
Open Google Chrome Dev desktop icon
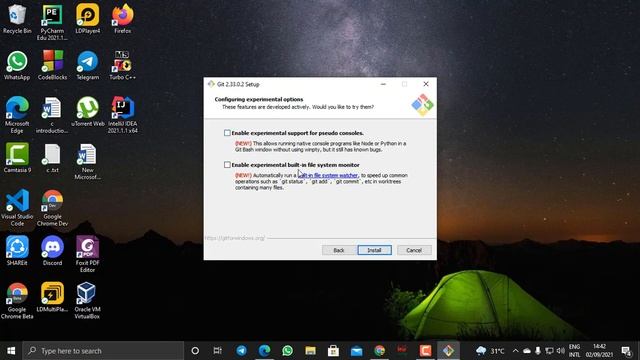point(52,208)
